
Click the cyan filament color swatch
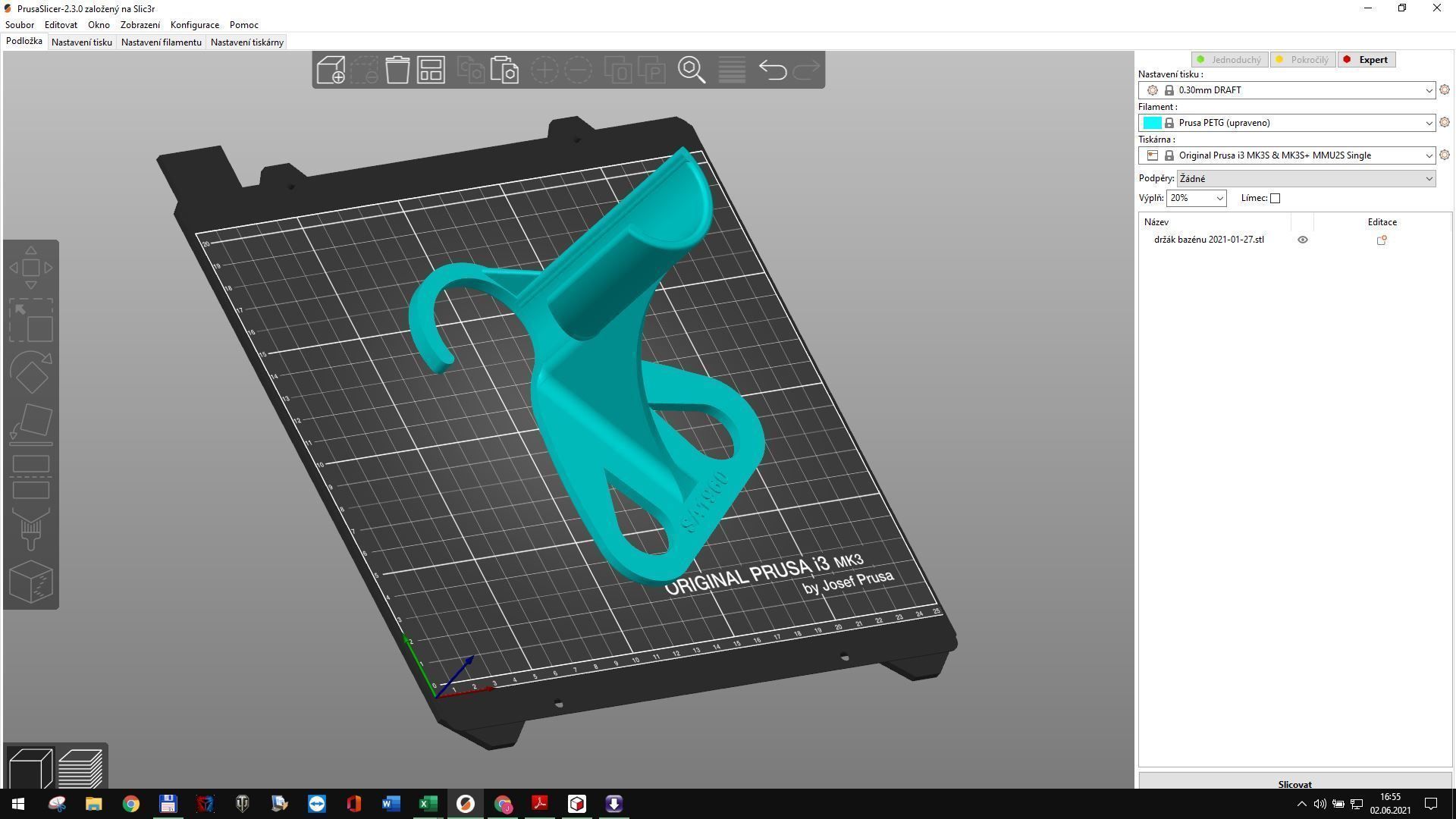[1152, 123]
